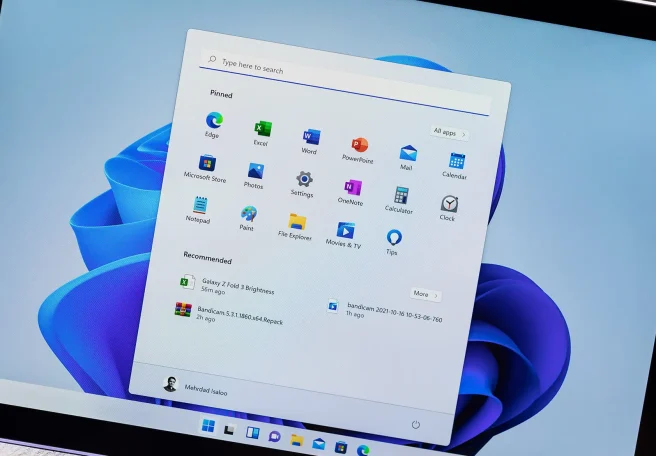
Task: Launch Excel from pinned apps
Action: tap(262, 133)
